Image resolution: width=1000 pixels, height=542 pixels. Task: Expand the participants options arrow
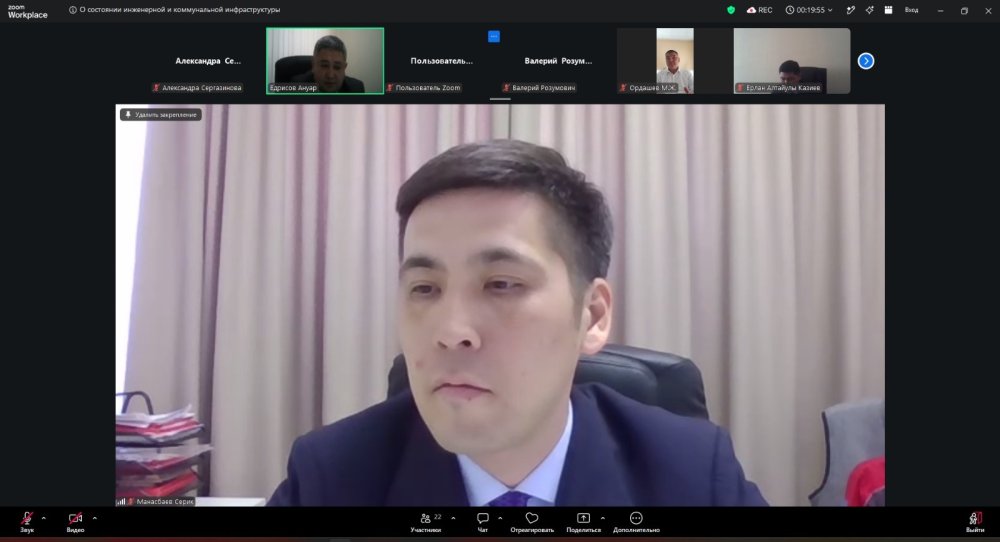pyautogui.click(x=453, y=518)
